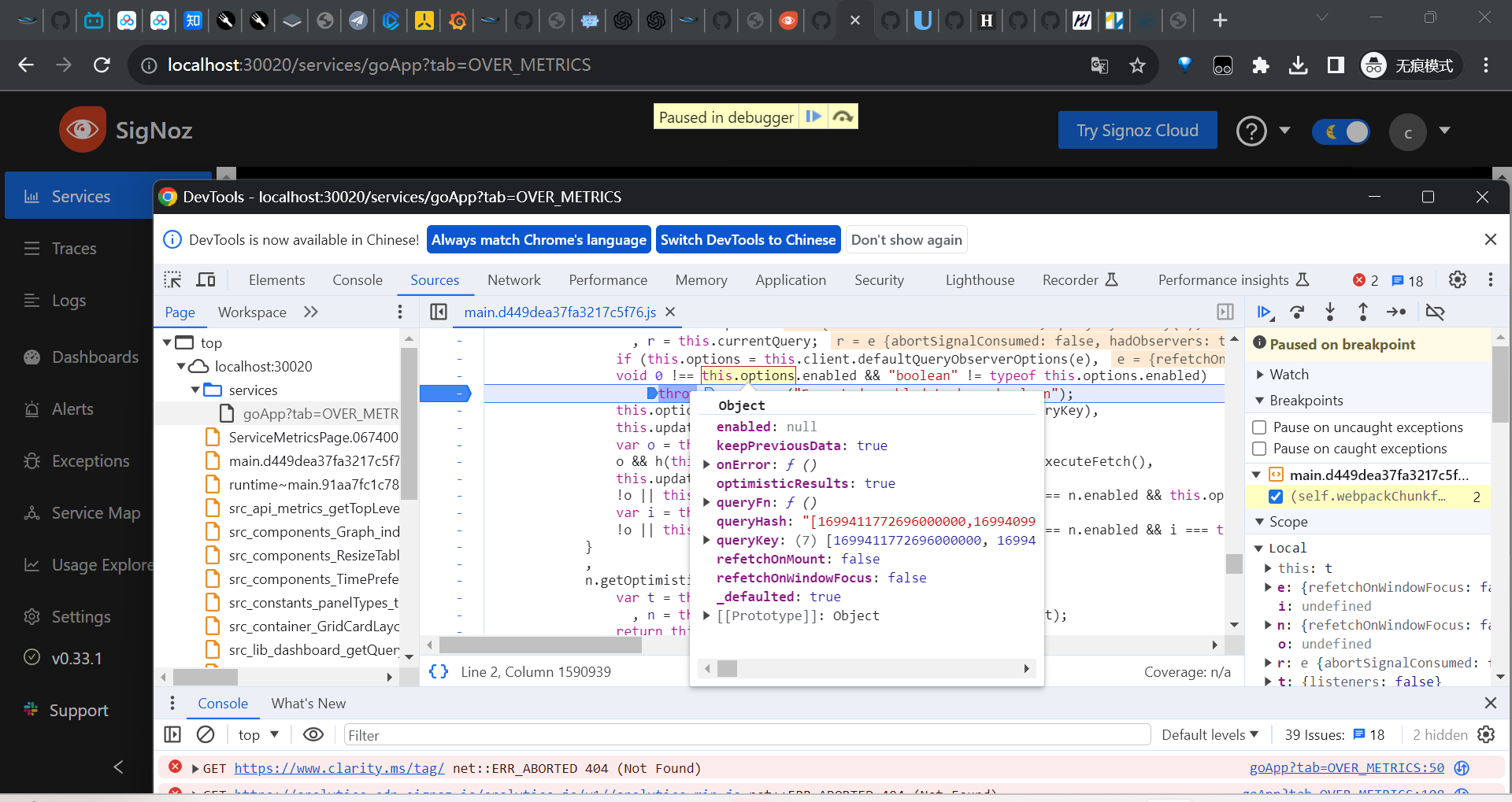Expand the queryKey array in object preview
Viewport: 1512px width, 802px height.
pyautogui.click(x=706, y=540)
